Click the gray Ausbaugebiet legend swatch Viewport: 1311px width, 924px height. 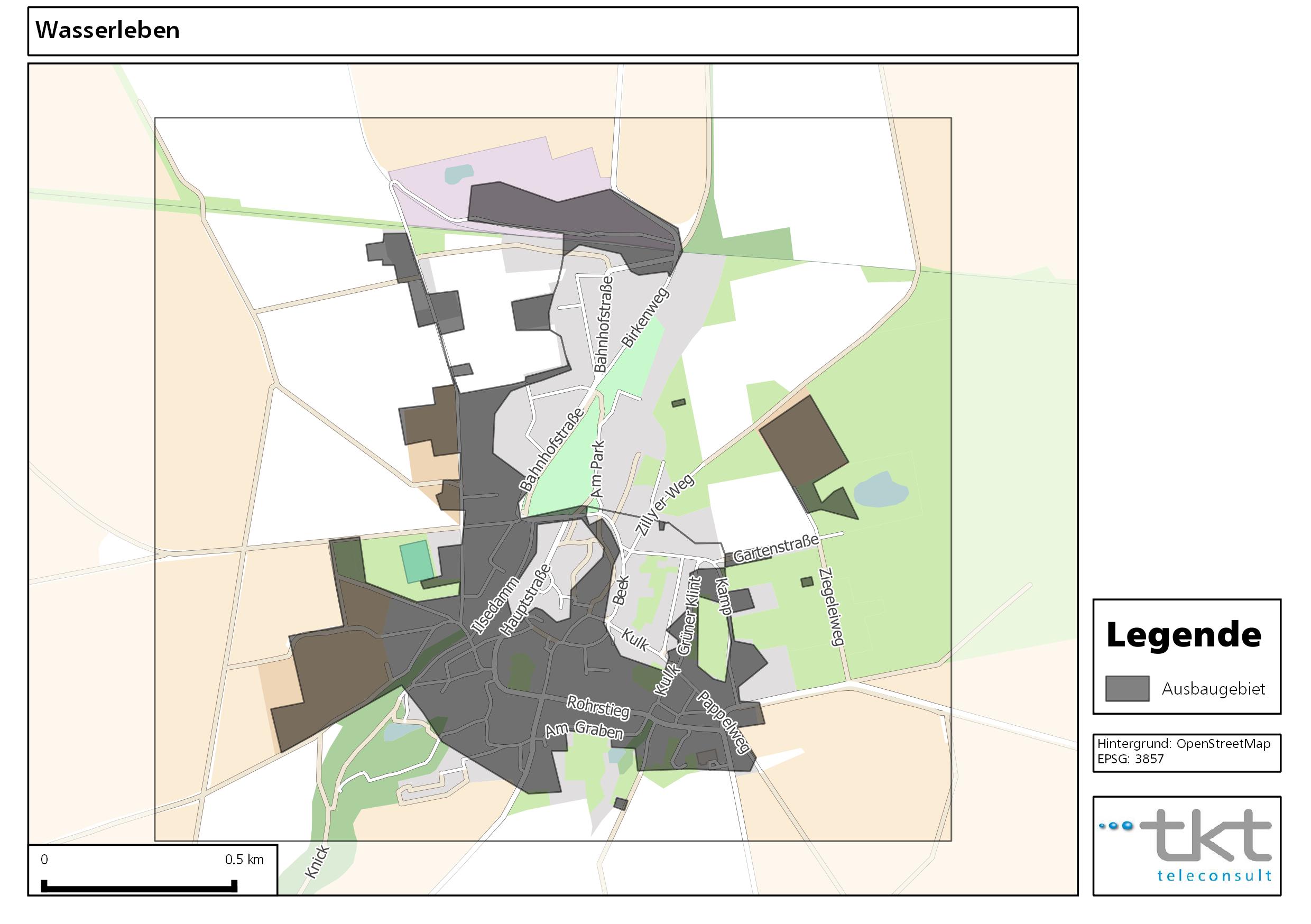click(x=1127, y=688)
